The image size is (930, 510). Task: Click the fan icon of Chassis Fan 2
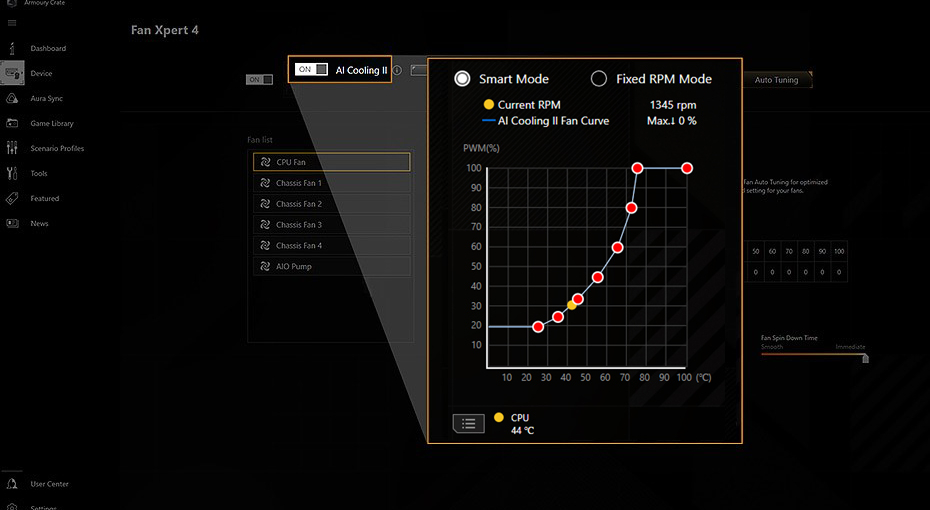tap(265, 203)
